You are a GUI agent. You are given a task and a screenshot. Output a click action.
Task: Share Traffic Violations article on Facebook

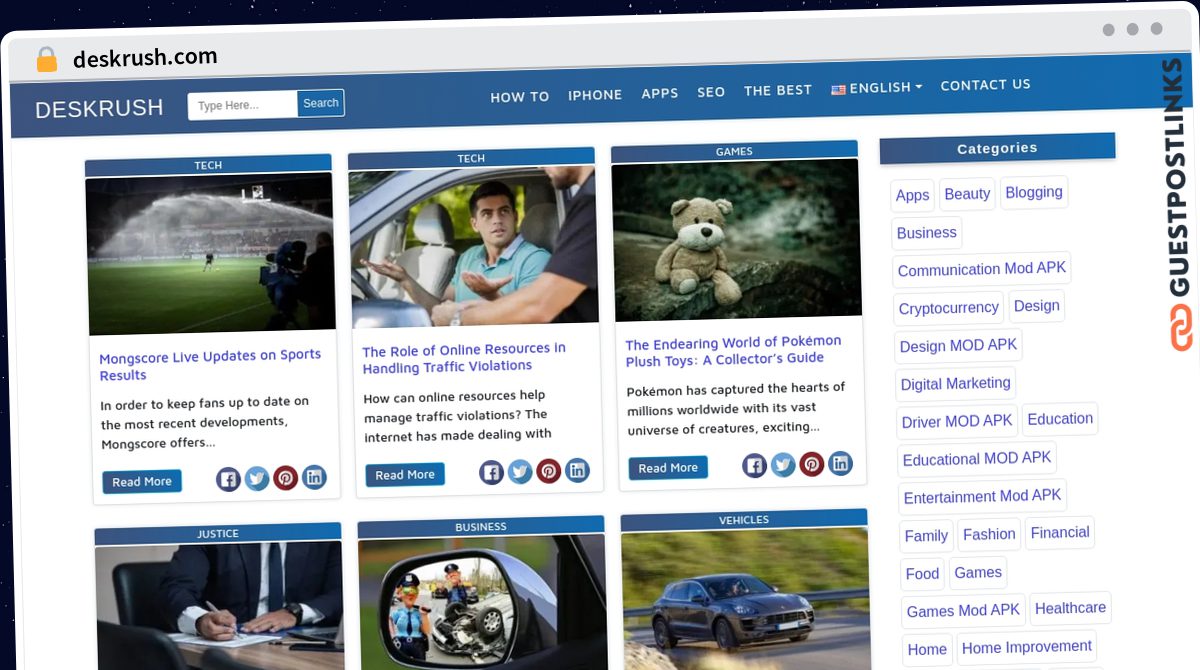(x=491, y=472)
